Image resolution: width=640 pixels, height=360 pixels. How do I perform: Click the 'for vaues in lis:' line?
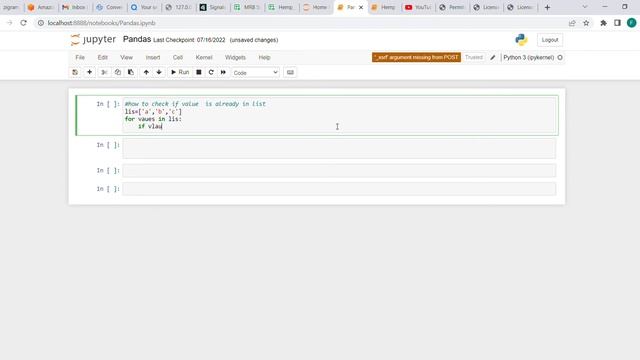pyautogui.click(x=153, y=119)
